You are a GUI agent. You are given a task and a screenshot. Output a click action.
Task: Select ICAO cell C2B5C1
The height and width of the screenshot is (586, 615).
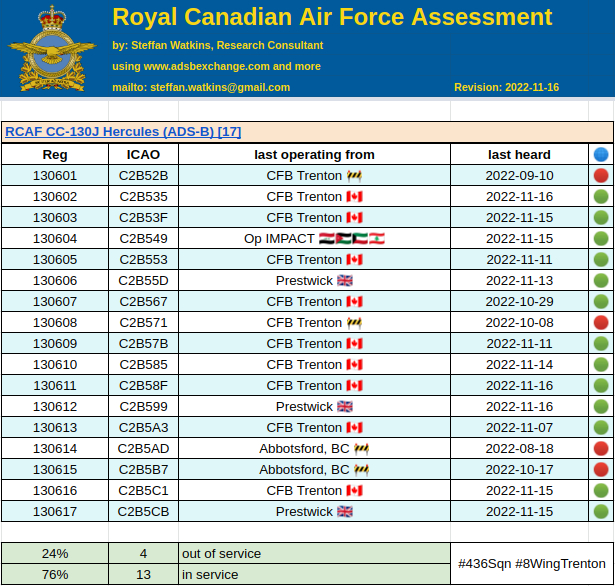click(143, 490)
